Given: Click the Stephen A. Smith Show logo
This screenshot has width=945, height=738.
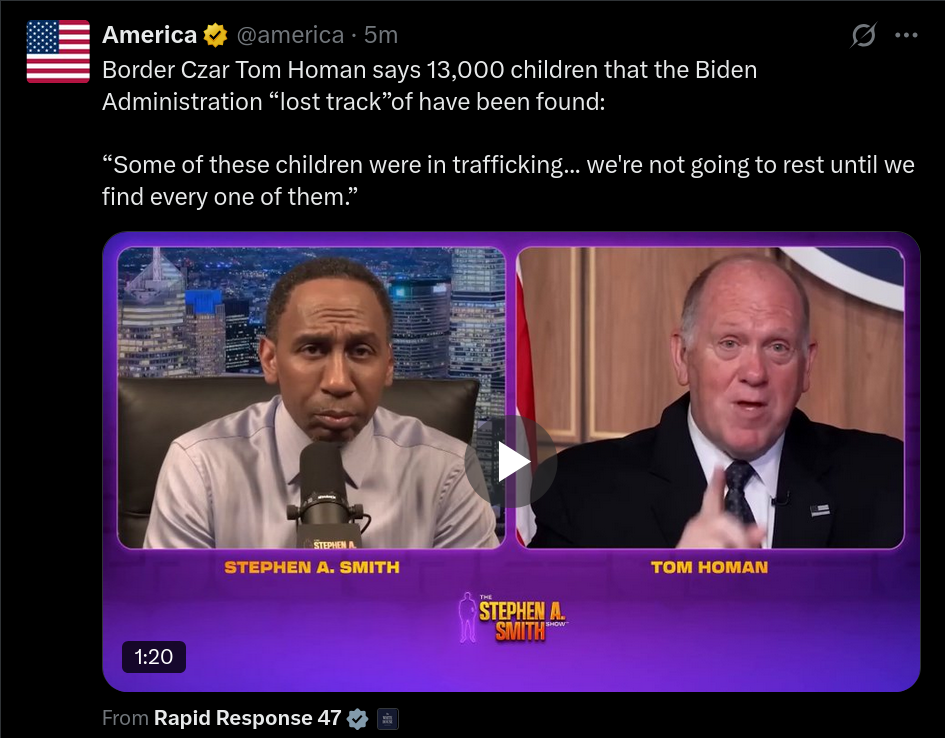Looking at the screenshot, I should (x=513, y=618).
